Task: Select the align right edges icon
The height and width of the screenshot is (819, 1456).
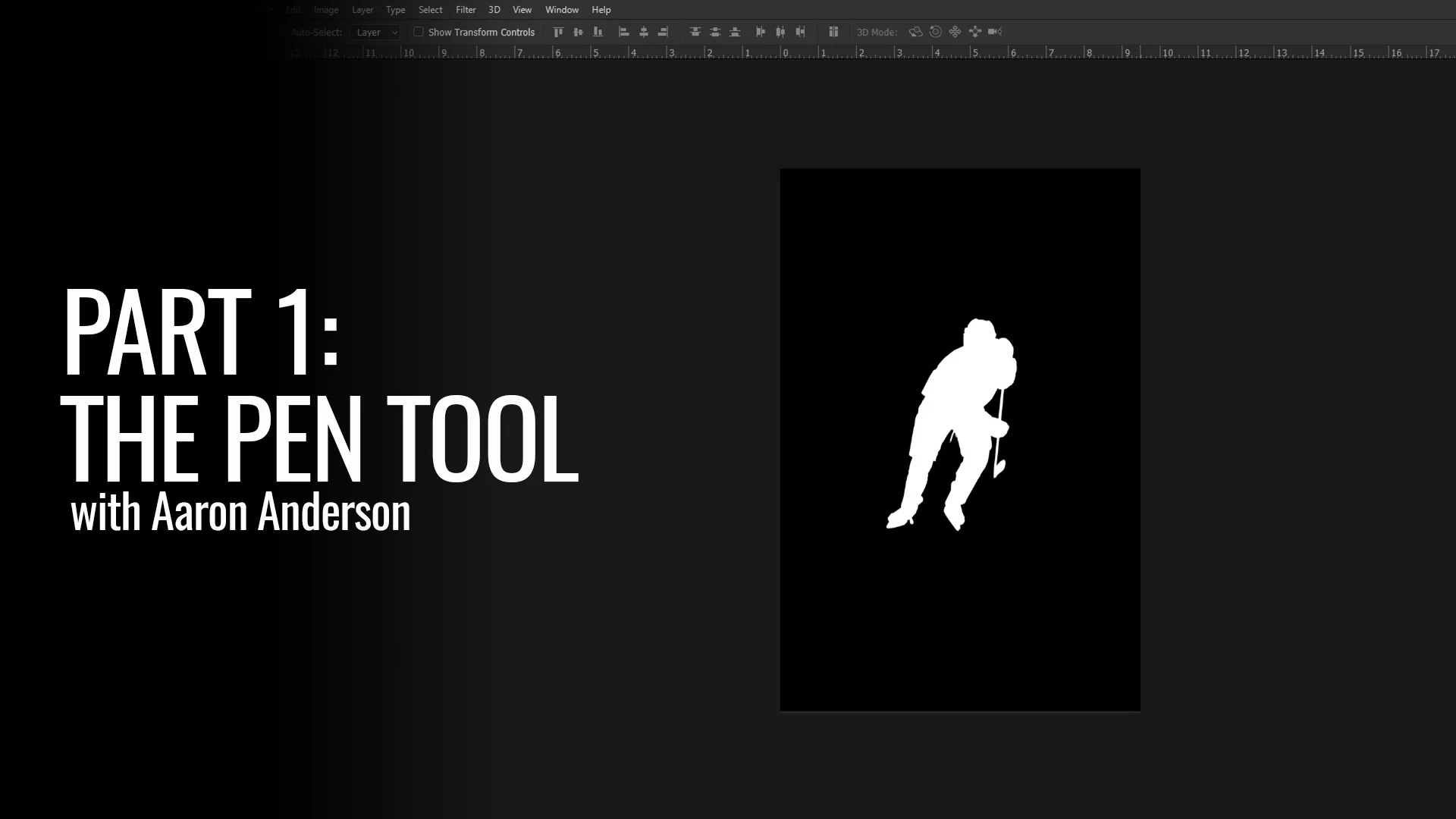Action: coord(663,32)
